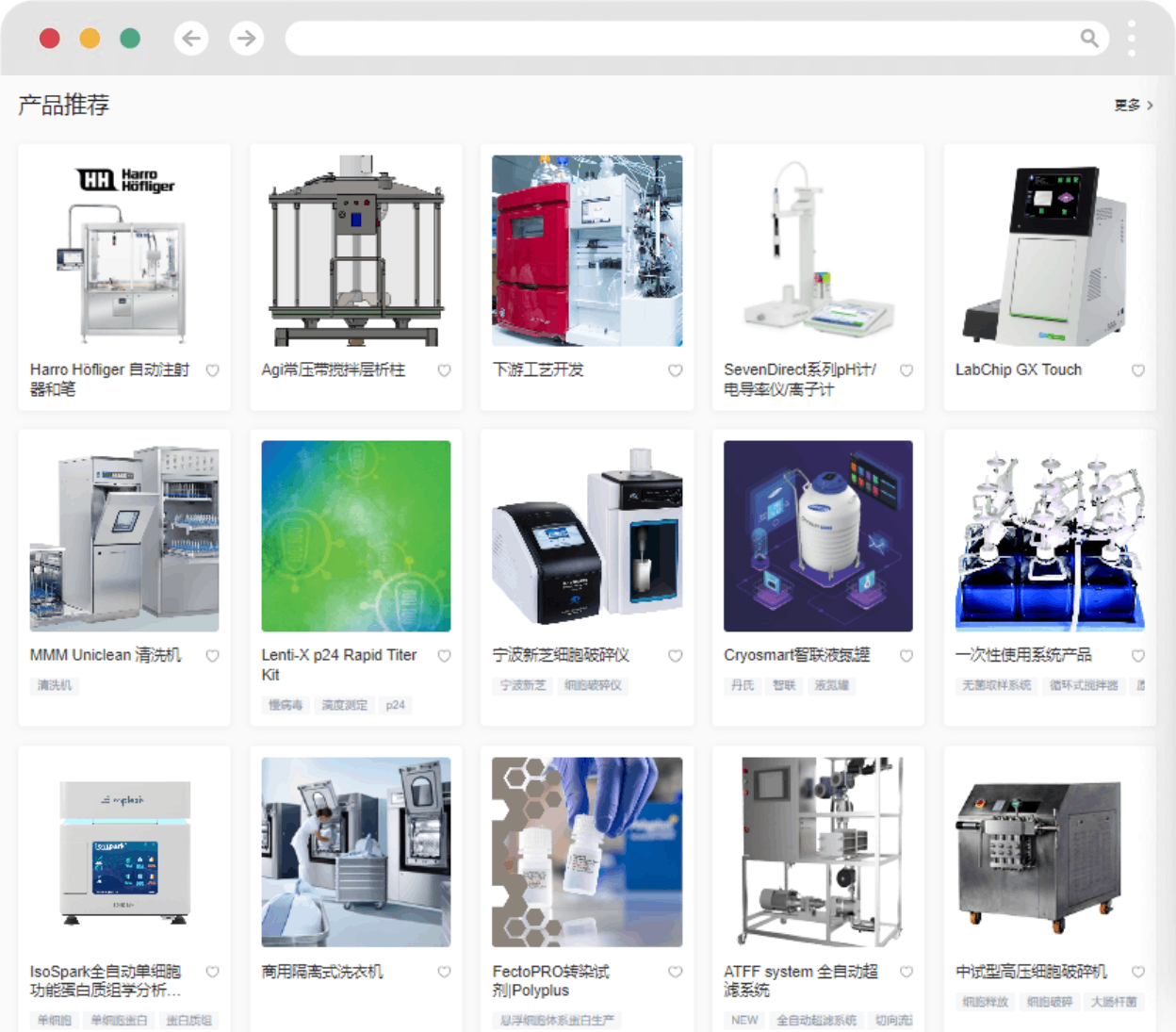This screenshot has height=1032, width=1176.
Task: Open the 下游工艺开发 product image
Action: pos(587,251)
